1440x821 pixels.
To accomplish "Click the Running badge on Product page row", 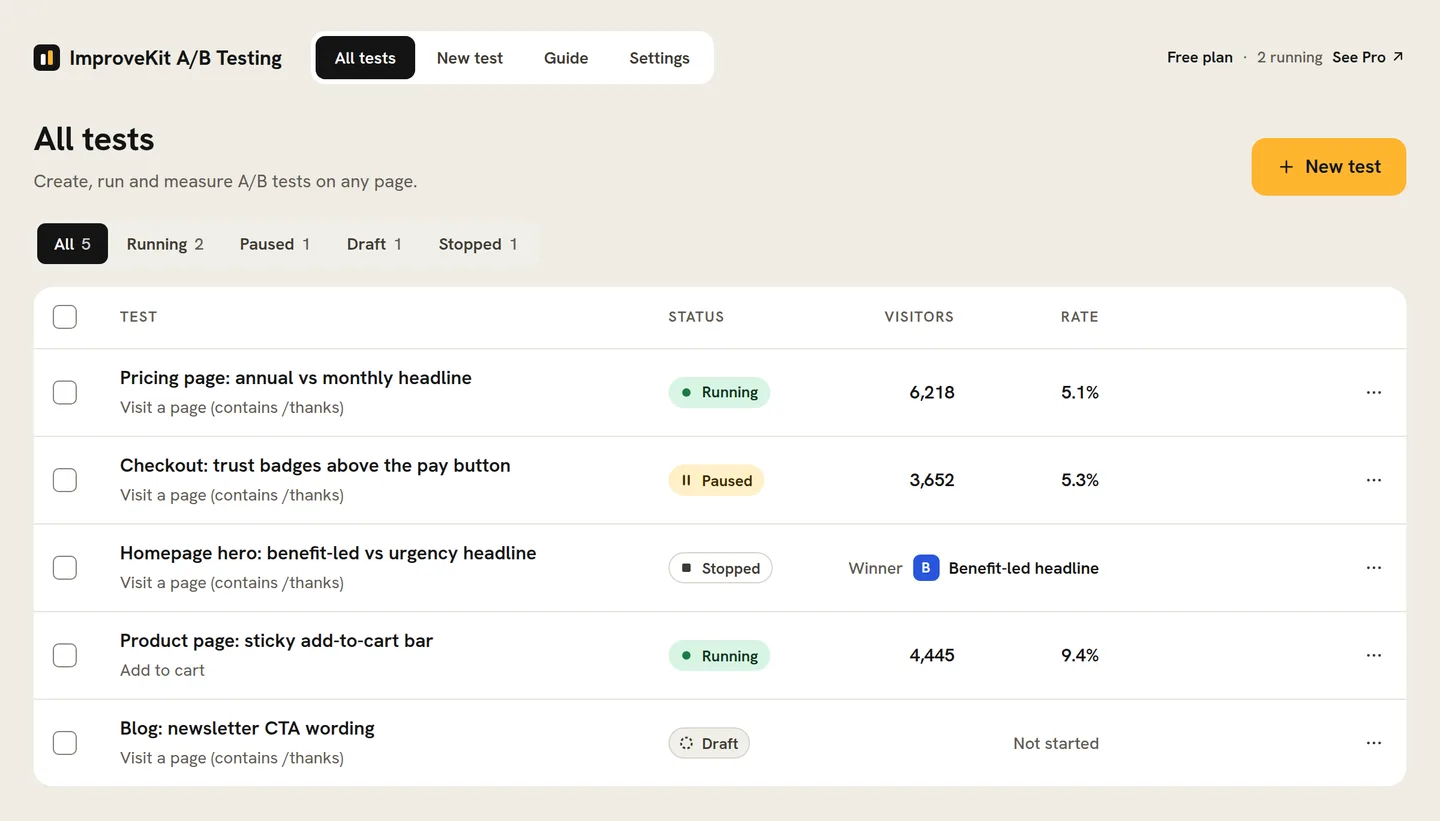I will click(719, 656).
